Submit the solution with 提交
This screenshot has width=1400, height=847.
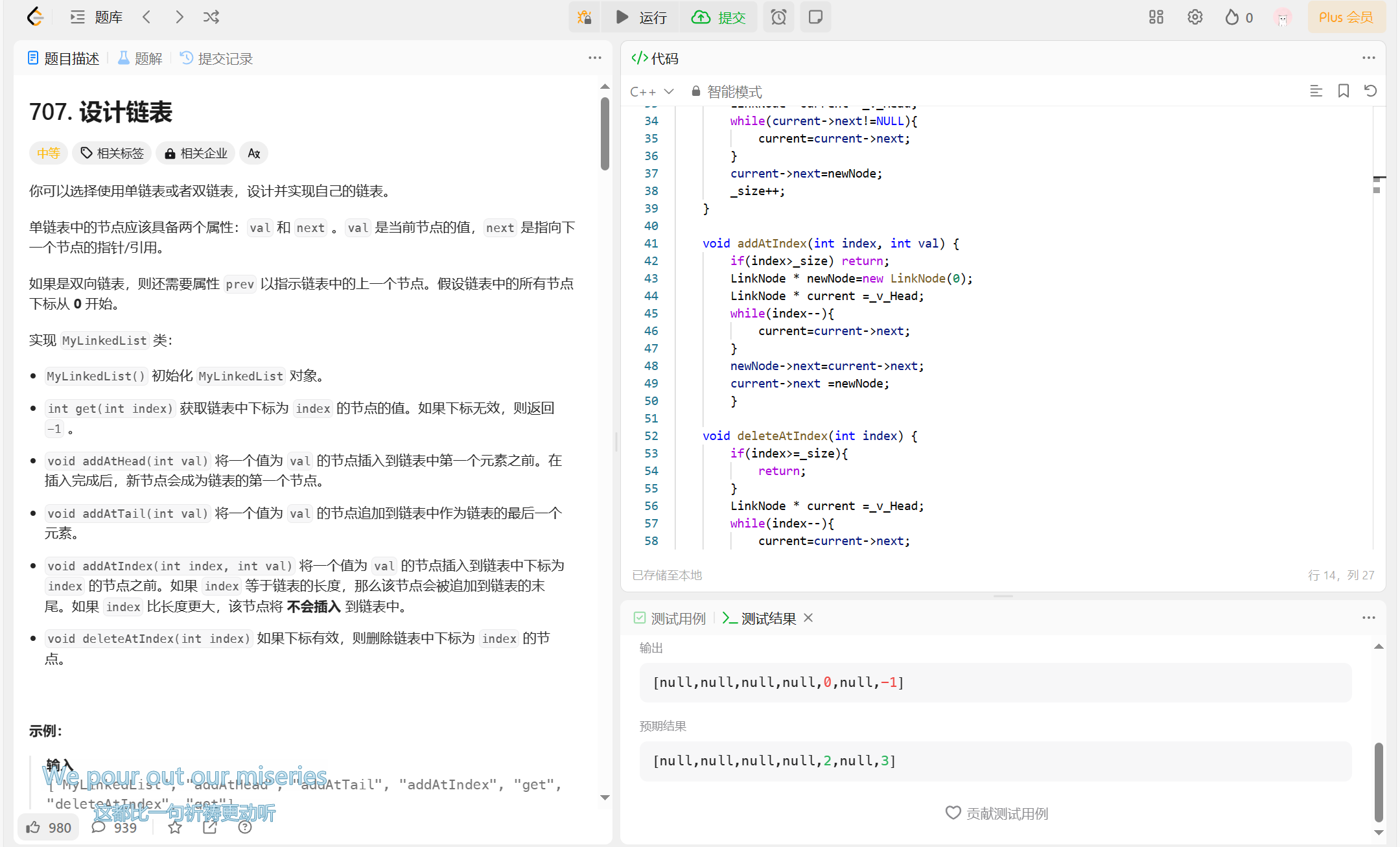click(x=719, y=17)
